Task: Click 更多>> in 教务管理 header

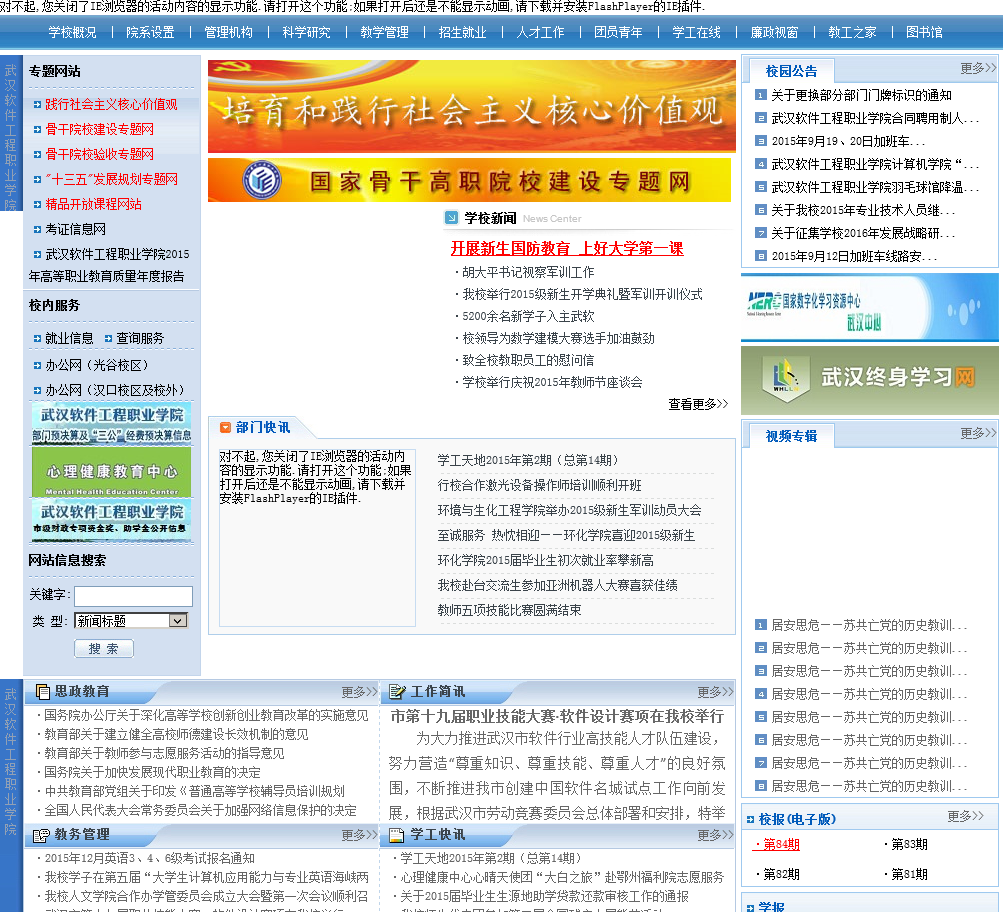Action: (359, 835)
